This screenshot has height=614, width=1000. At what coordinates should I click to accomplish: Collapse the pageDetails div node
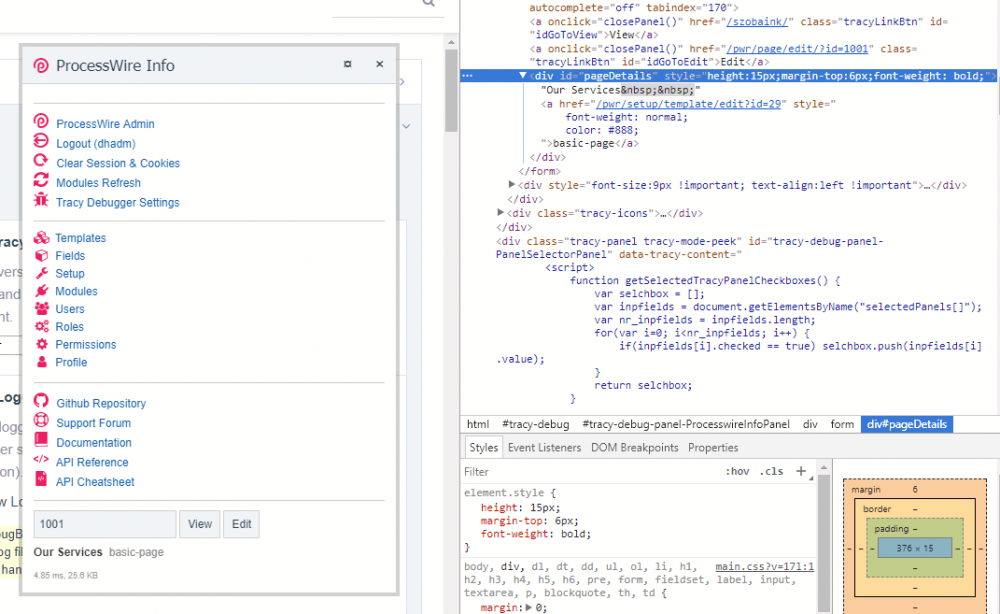click(x=522, y=76)
